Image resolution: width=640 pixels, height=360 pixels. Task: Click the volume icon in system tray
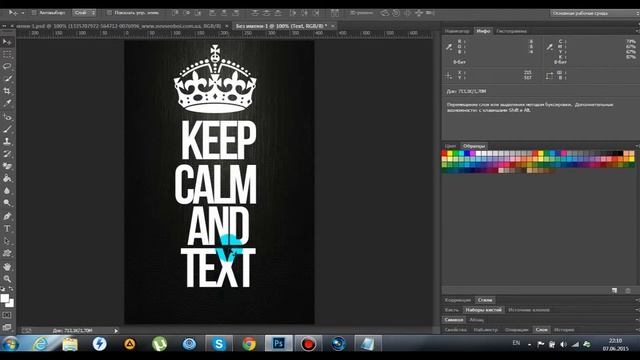click(563, 344)
